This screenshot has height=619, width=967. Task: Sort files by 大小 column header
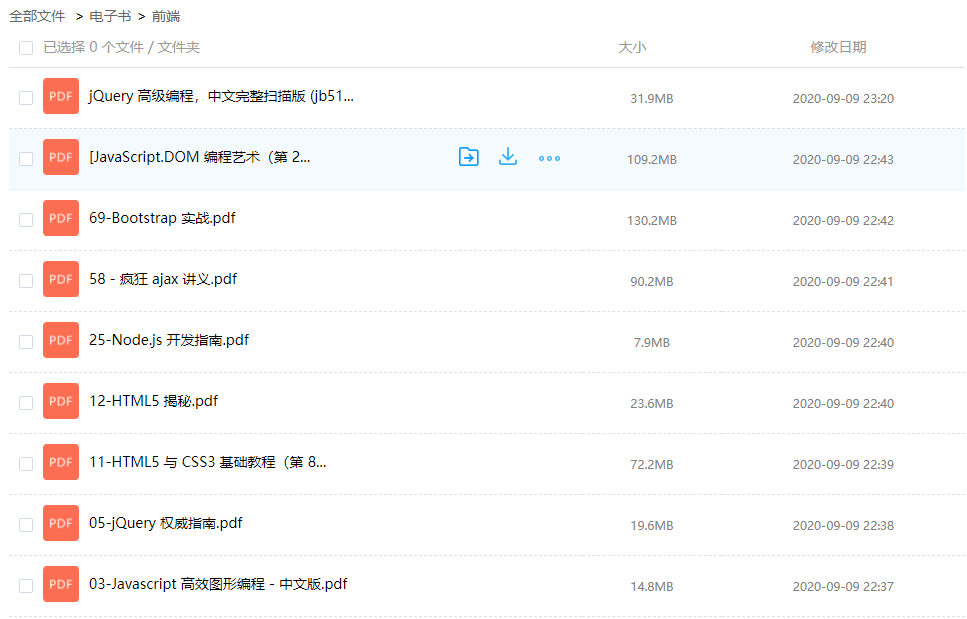(x=632, y=47)
